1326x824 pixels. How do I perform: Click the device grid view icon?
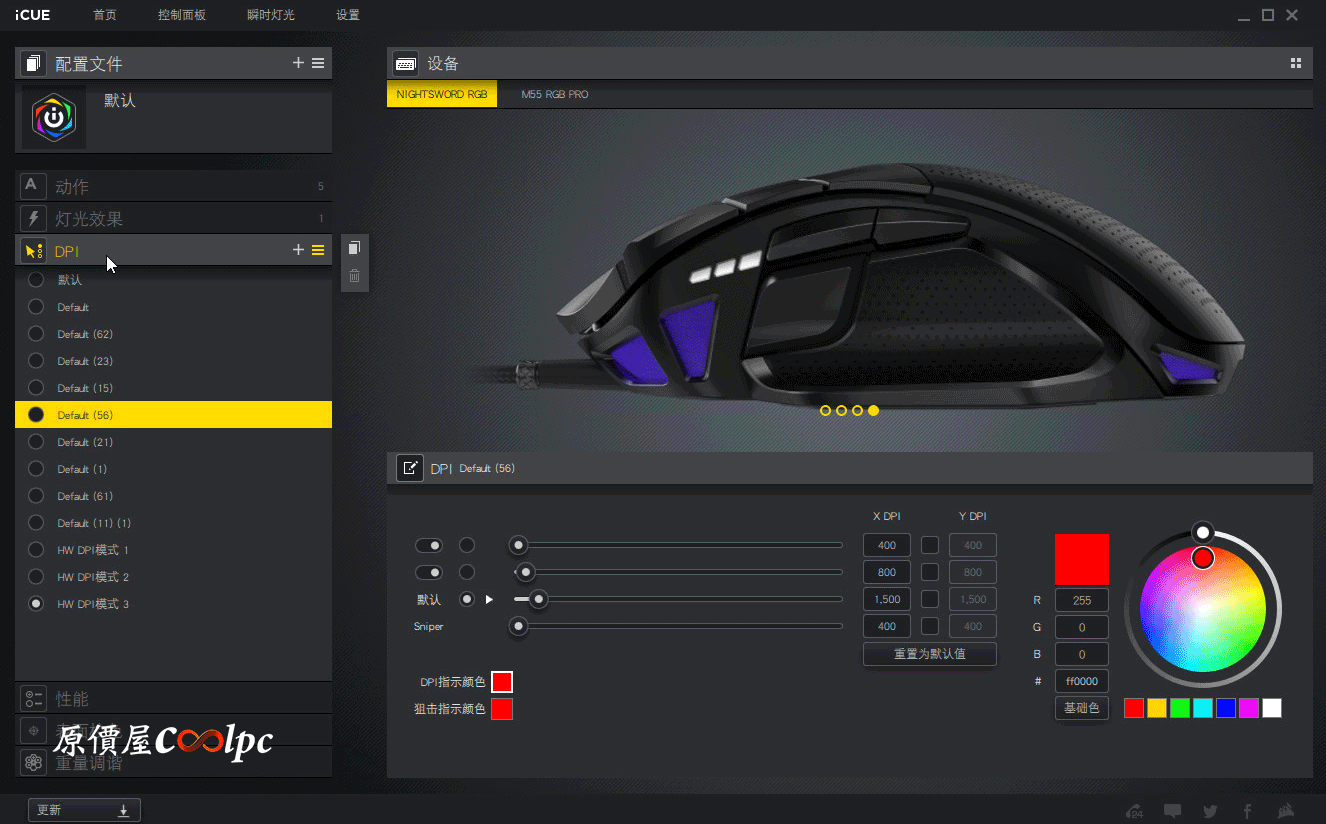pos(1296,63)
